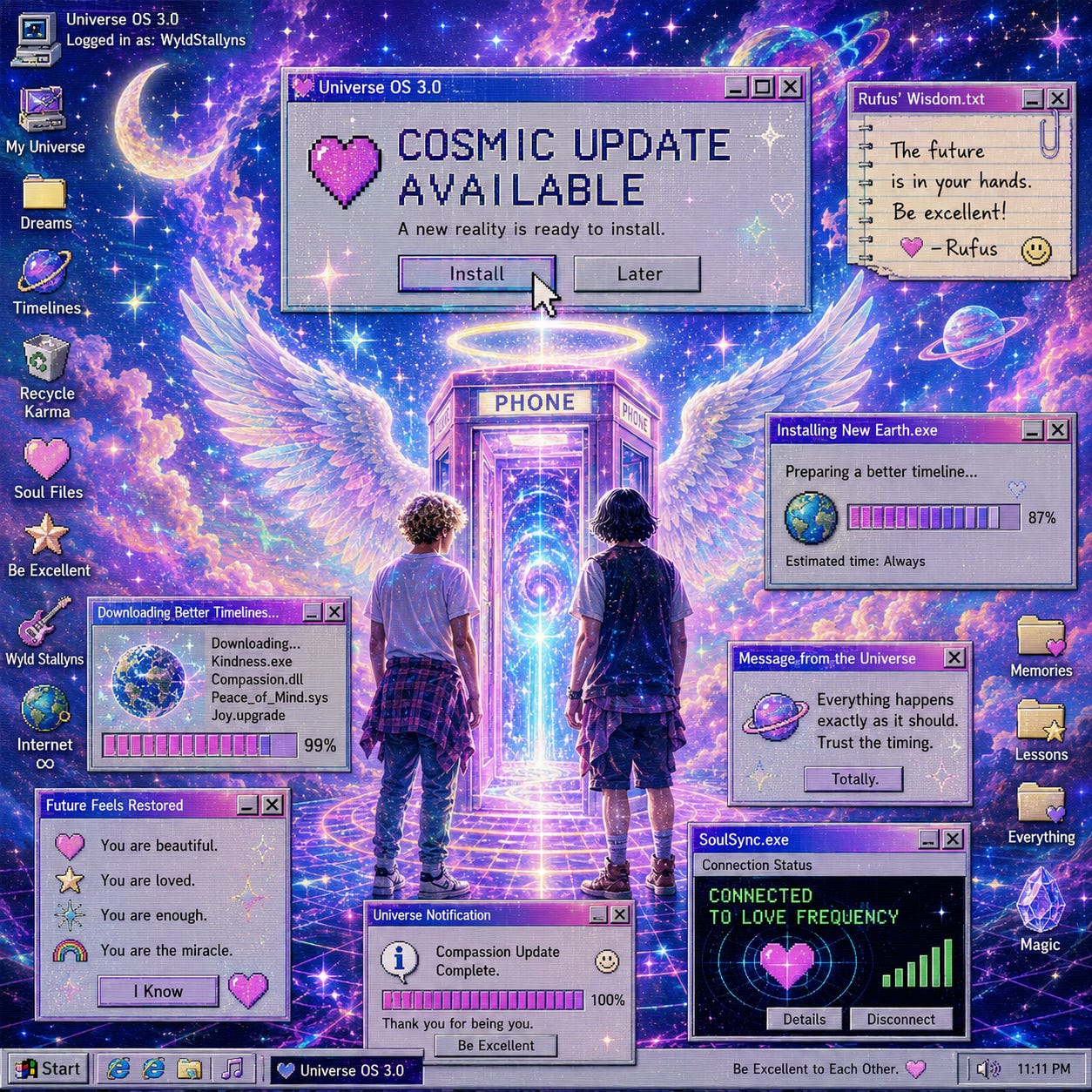The image size is (1092, 1092).
Task: Click the Details button in SoulSync
Action: tap(804, 1020)
